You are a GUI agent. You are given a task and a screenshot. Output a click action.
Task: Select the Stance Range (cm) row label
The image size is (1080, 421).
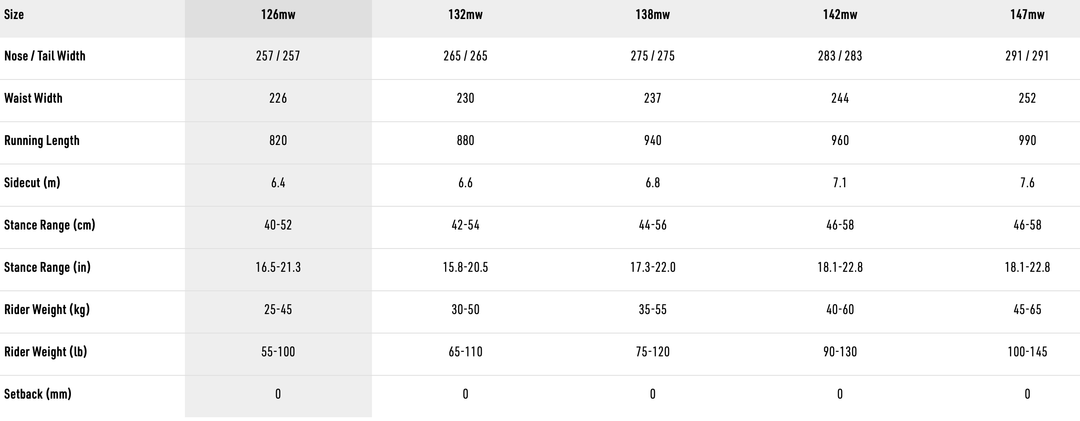tap(50, 225)
